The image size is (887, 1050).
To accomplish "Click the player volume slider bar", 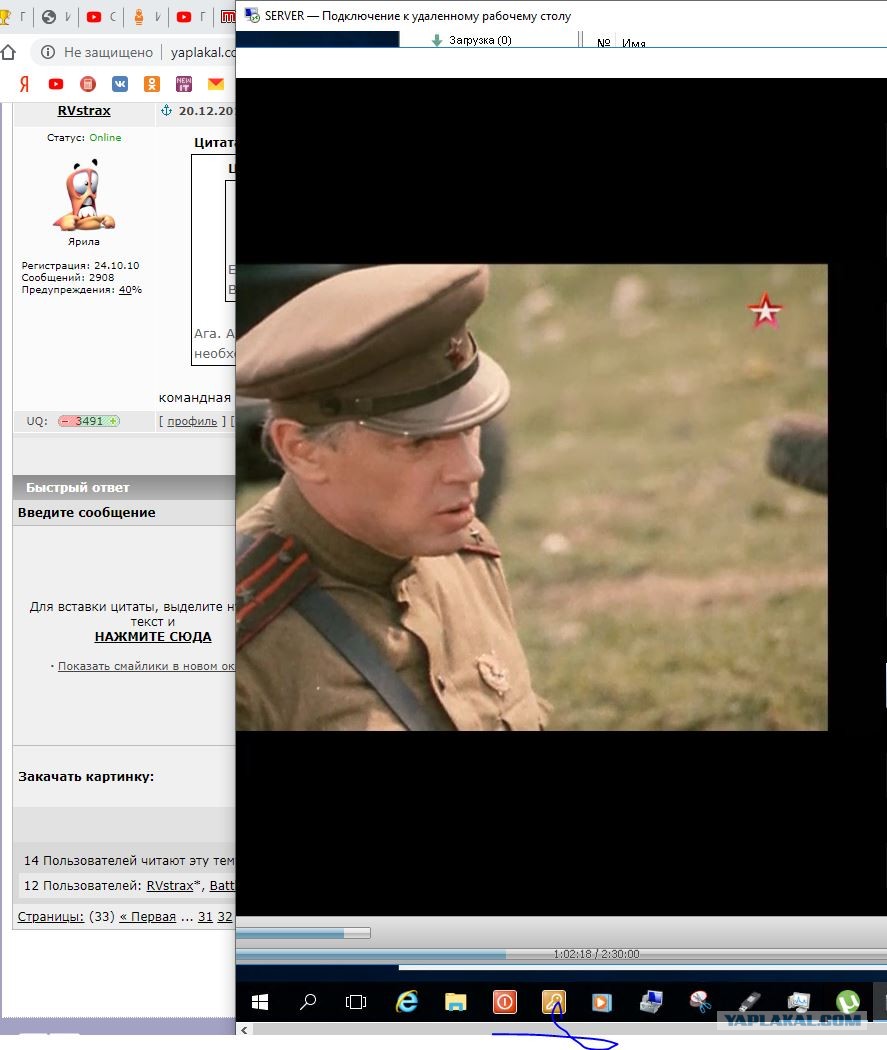I will (x=303, y=933).
